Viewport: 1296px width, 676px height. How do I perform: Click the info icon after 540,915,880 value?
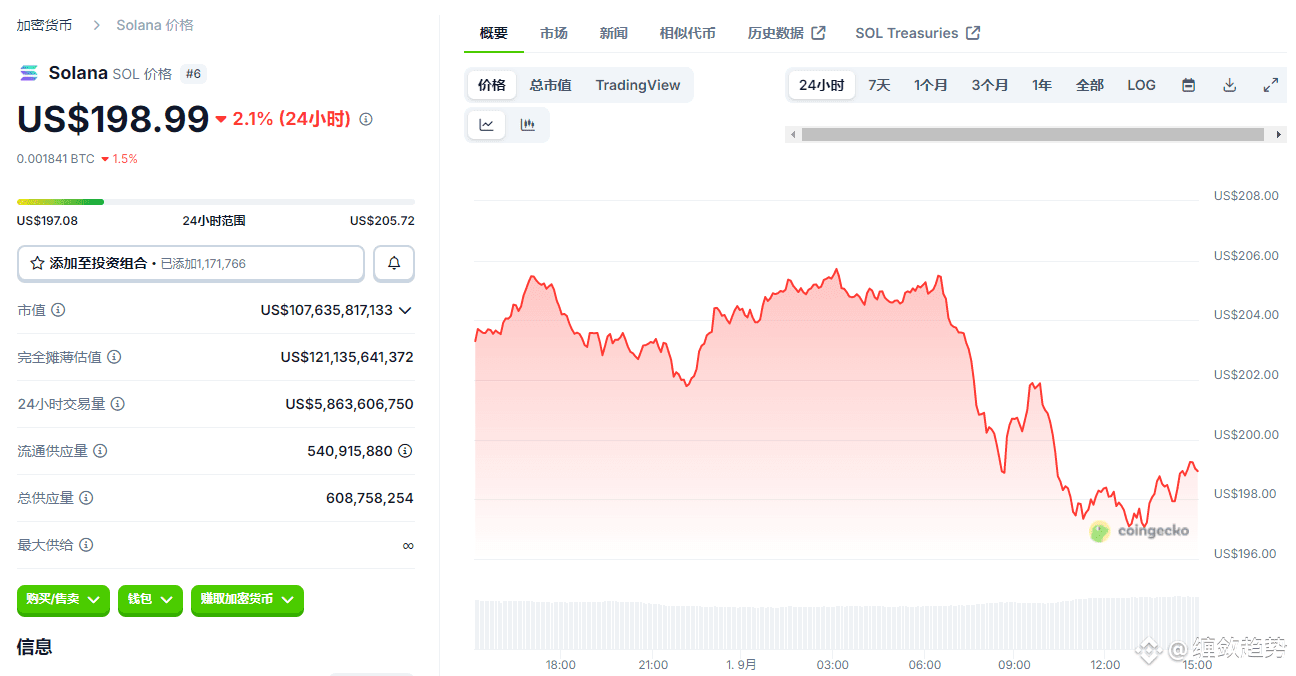(x=405, y=451)
